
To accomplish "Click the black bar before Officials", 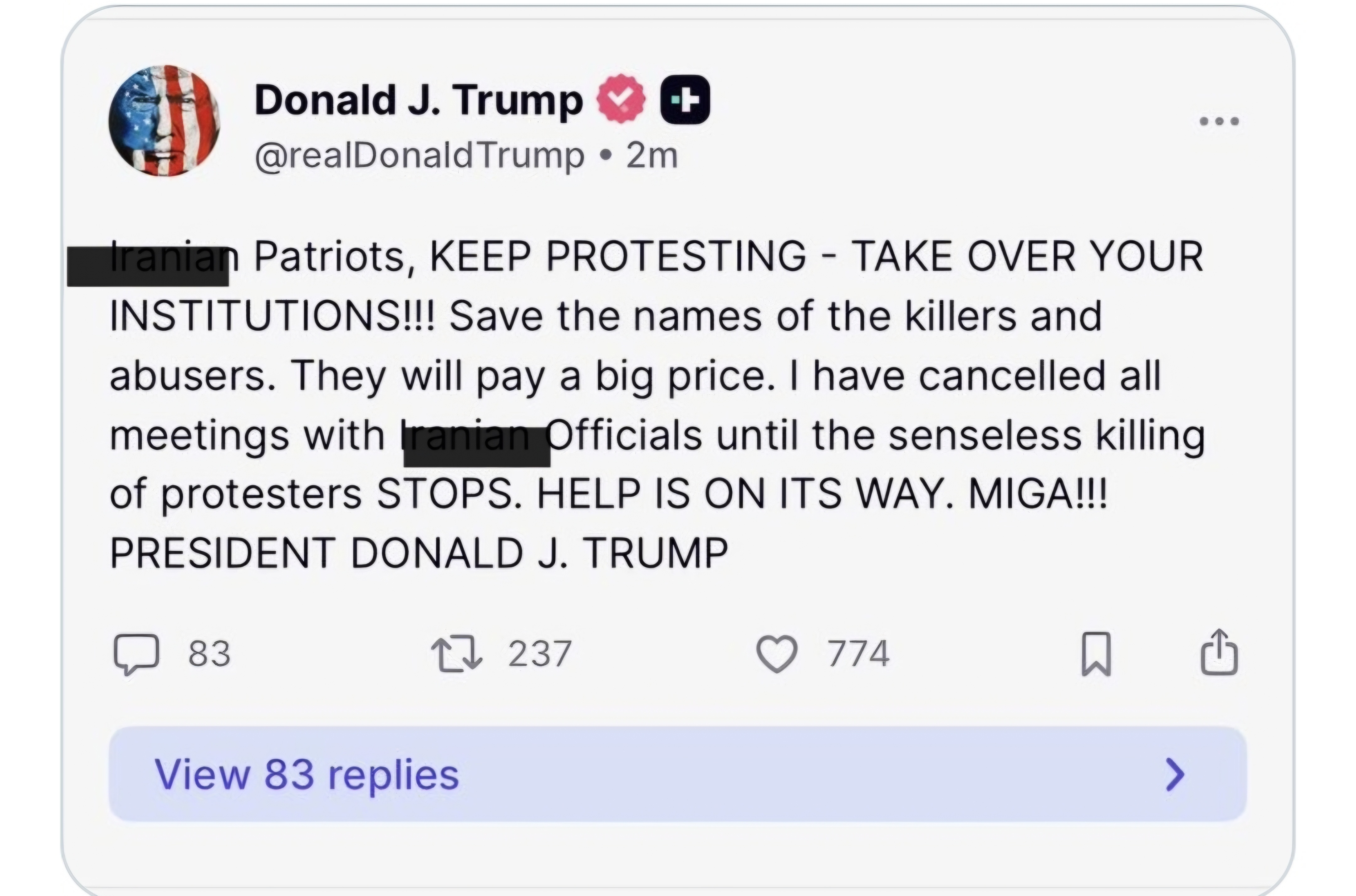I will pos(477,446).
